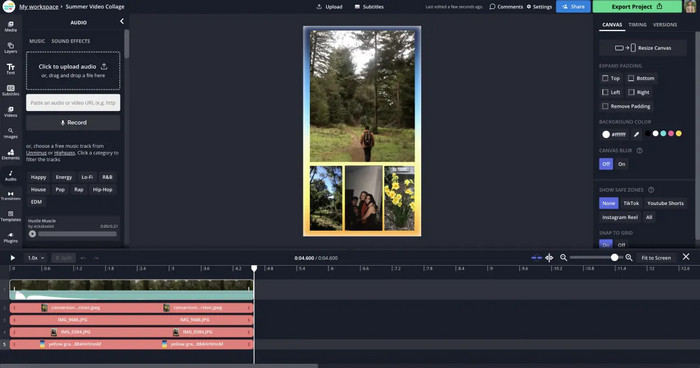Play the Hustle Muscle track preview
The width and height of the screenshot is (700, 368).
pyautogui.click(x=33, y=234)
